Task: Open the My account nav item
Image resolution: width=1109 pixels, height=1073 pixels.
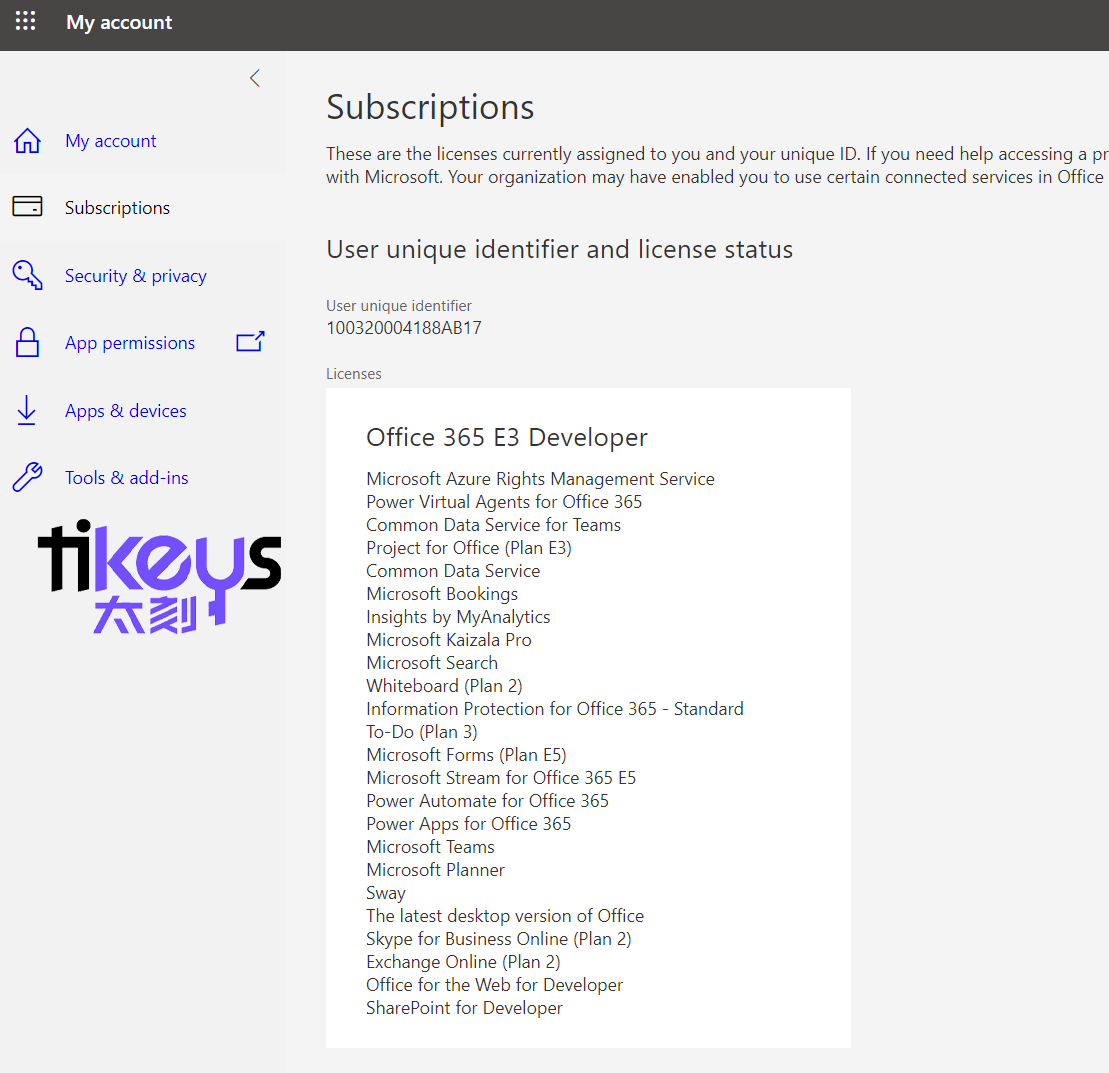Action: (x=110, y=141)
